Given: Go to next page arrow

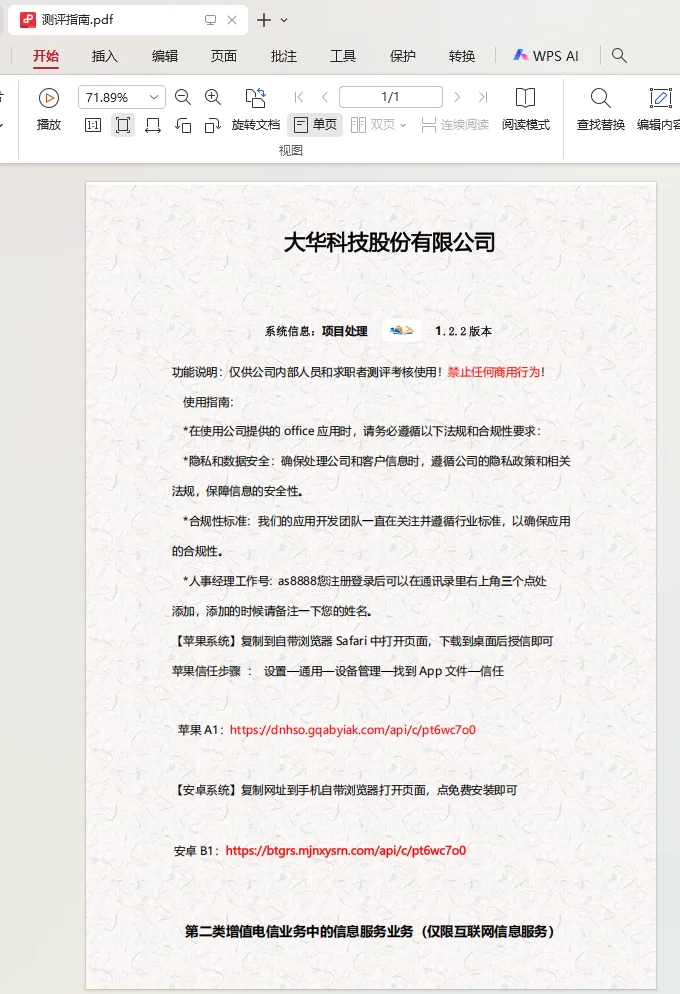Looking at the screenshot, I should point(457,97).
